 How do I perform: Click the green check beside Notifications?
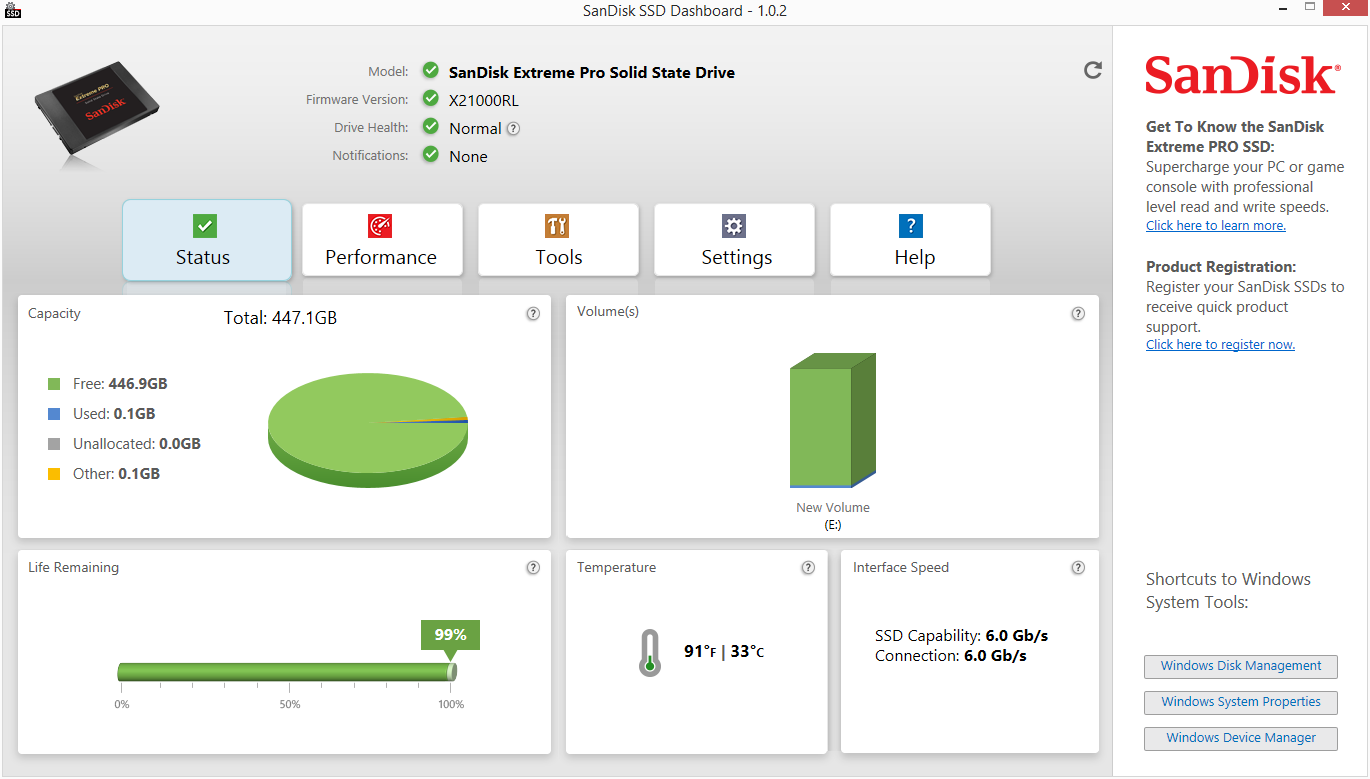(x=431, y=154)
